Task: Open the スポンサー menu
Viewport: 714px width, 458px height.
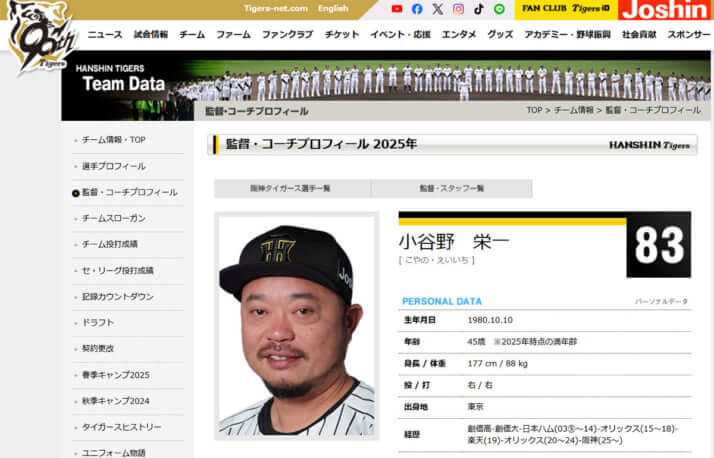Action: 688,35
